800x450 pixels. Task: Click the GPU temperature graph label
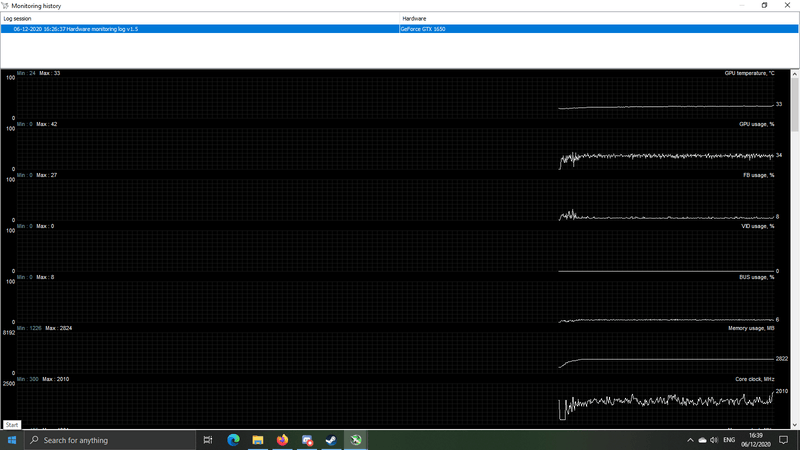click(749, 73)
